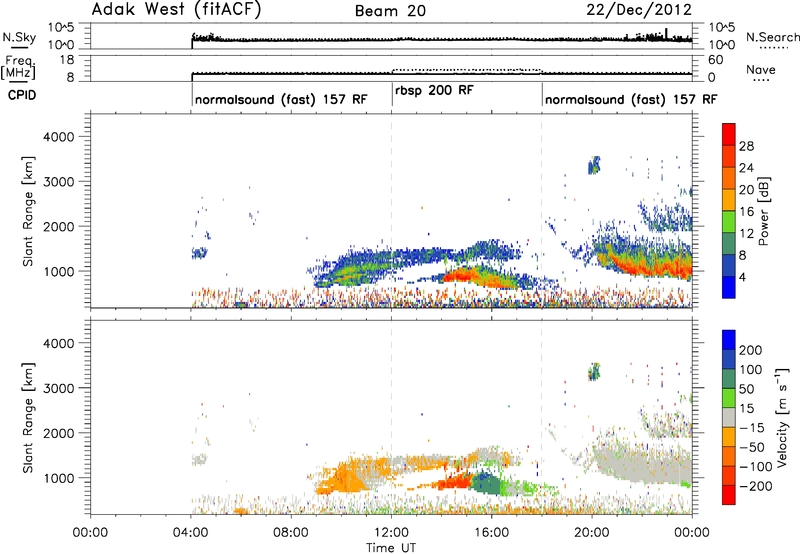The height and width of the screenshot is (554, 800).
Task: Click the 'Power [dB]' colorbar title
Action: coord(763,211)
